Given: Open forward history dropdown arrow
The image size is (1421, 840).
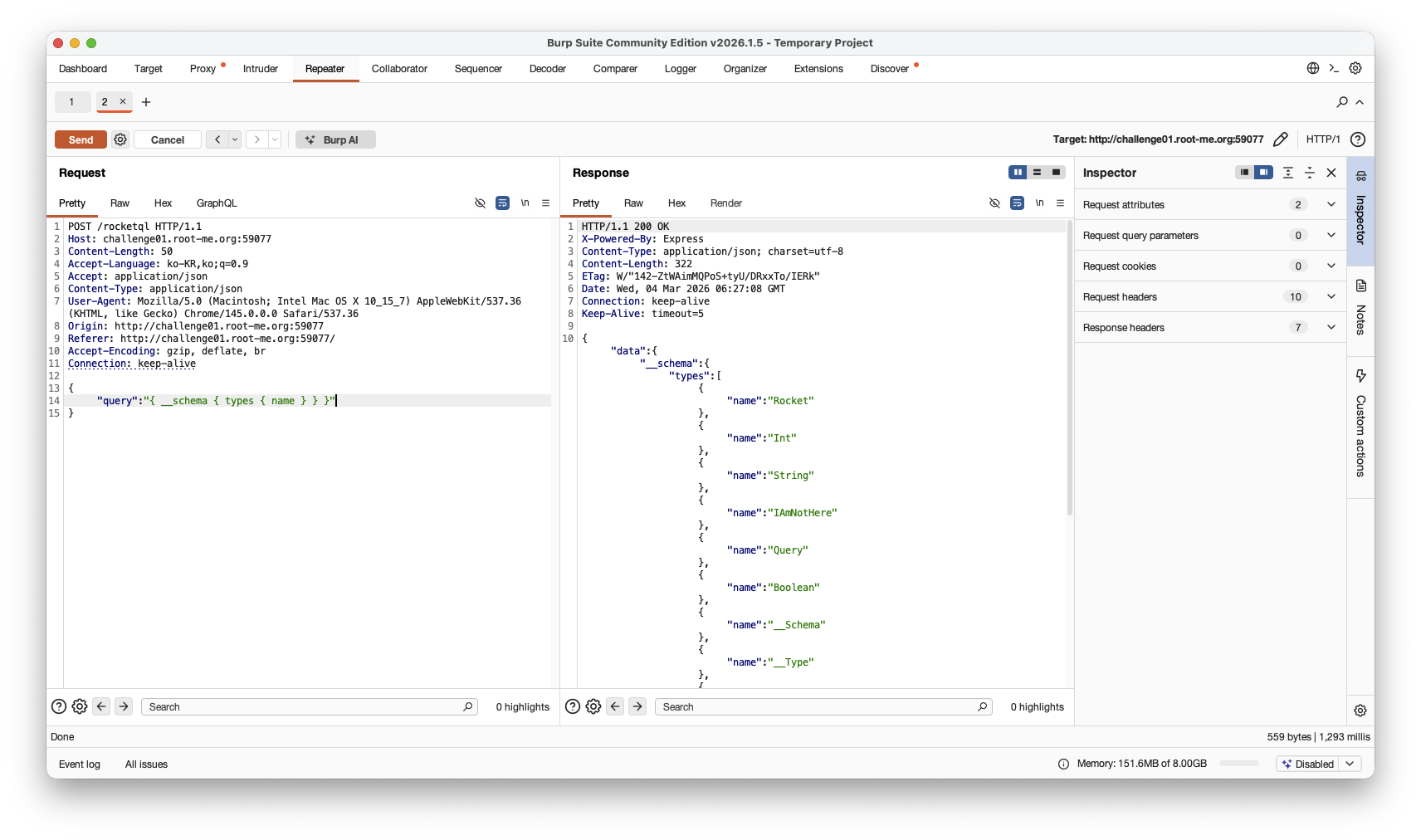Looking at the screenshot, I should [275, 139].
